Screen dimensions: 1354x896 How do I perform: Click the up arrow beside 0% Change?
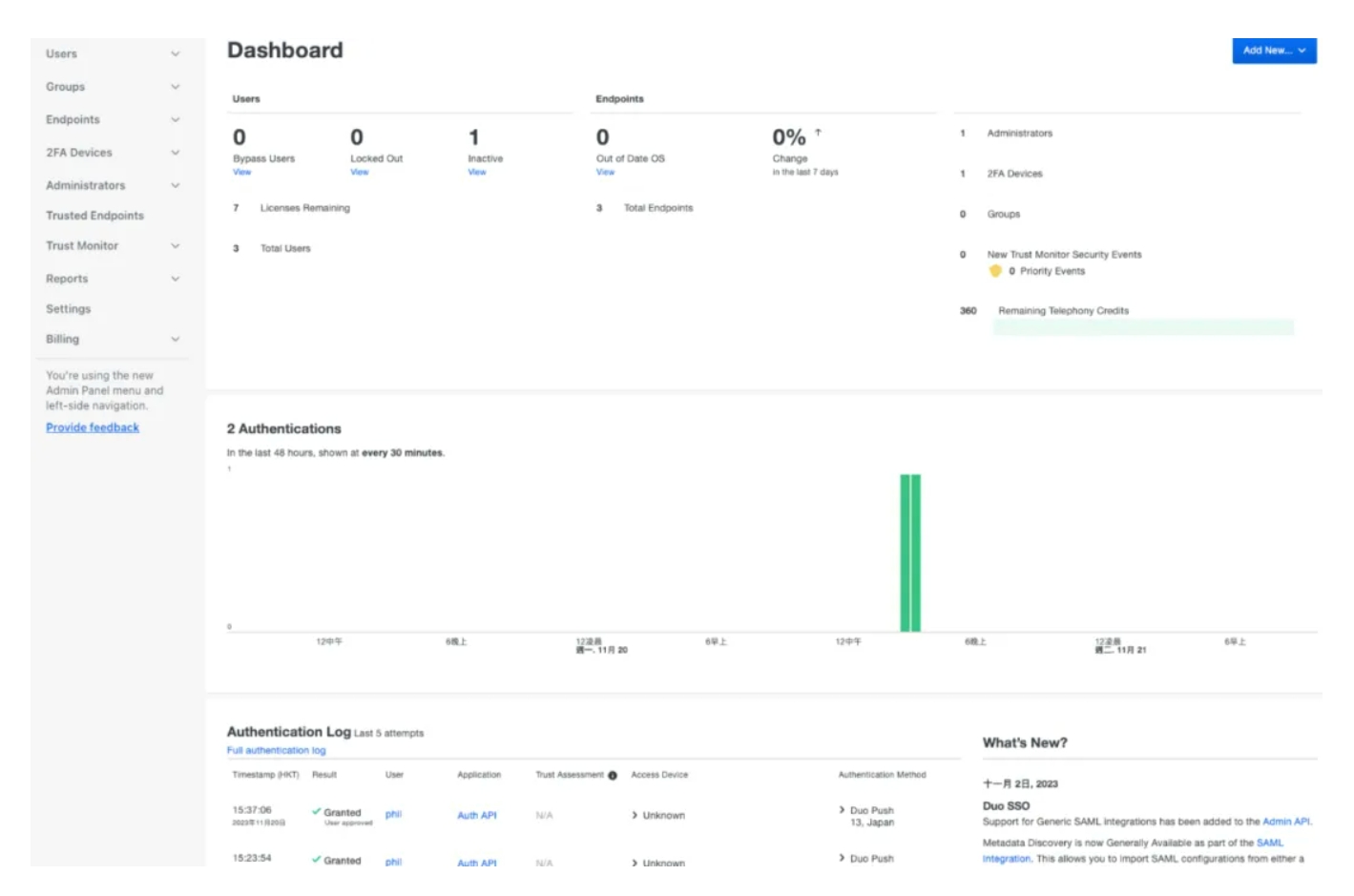point(818,133)
